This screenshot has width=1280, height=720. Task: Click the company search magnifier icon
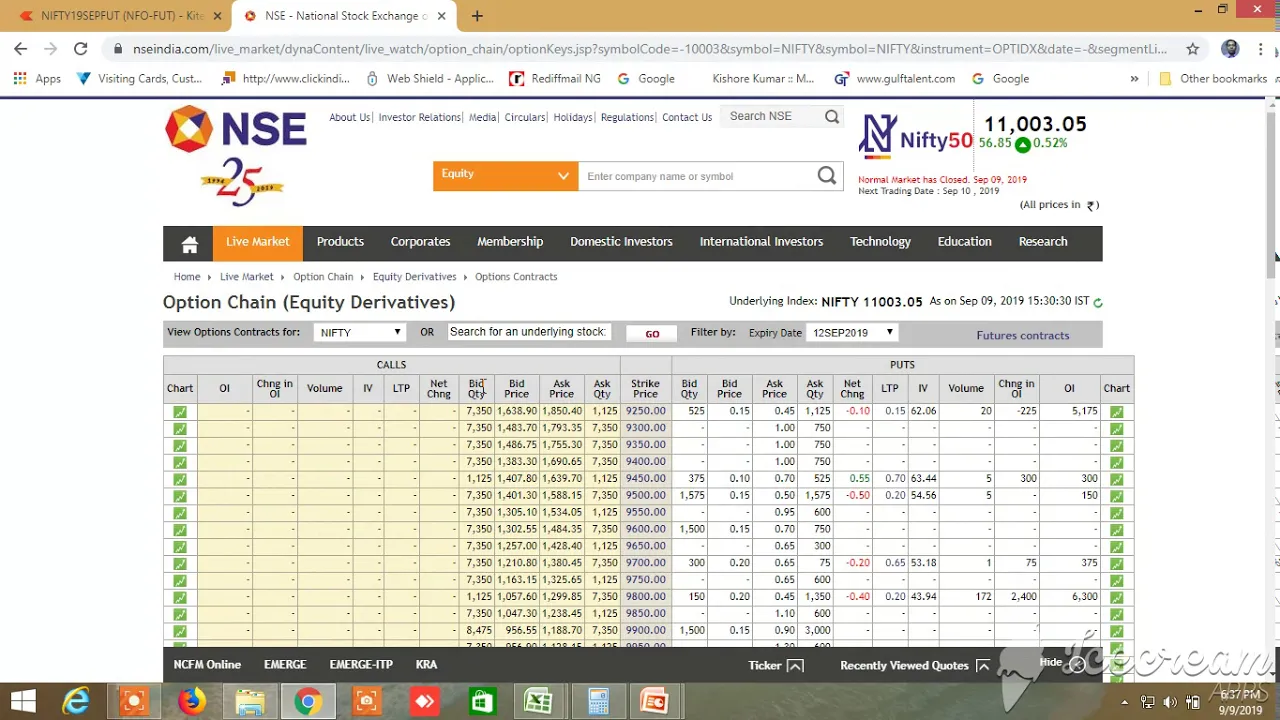click(827, 176)
